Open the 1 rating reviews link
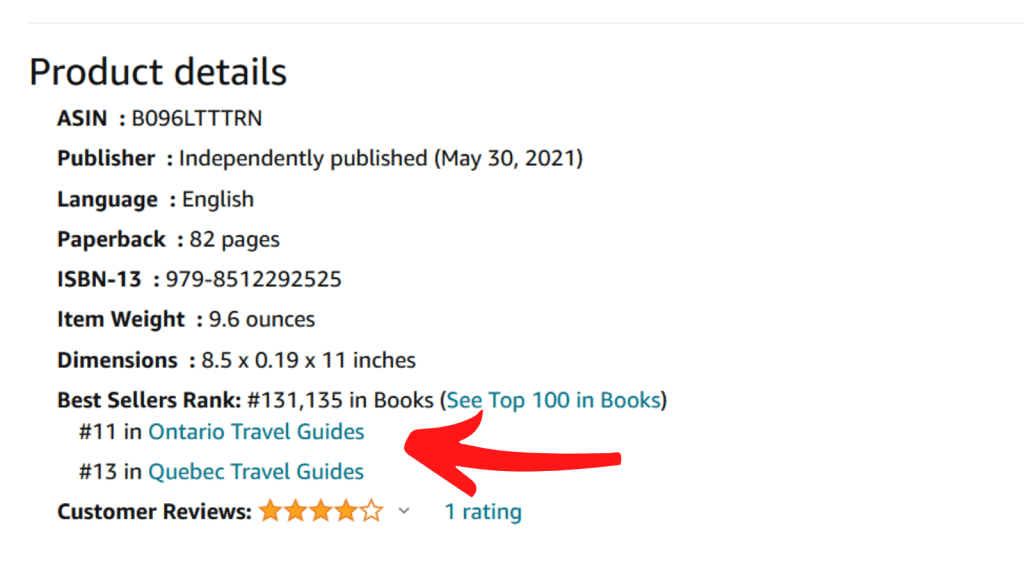The image size is (1024, 576). 483,512
